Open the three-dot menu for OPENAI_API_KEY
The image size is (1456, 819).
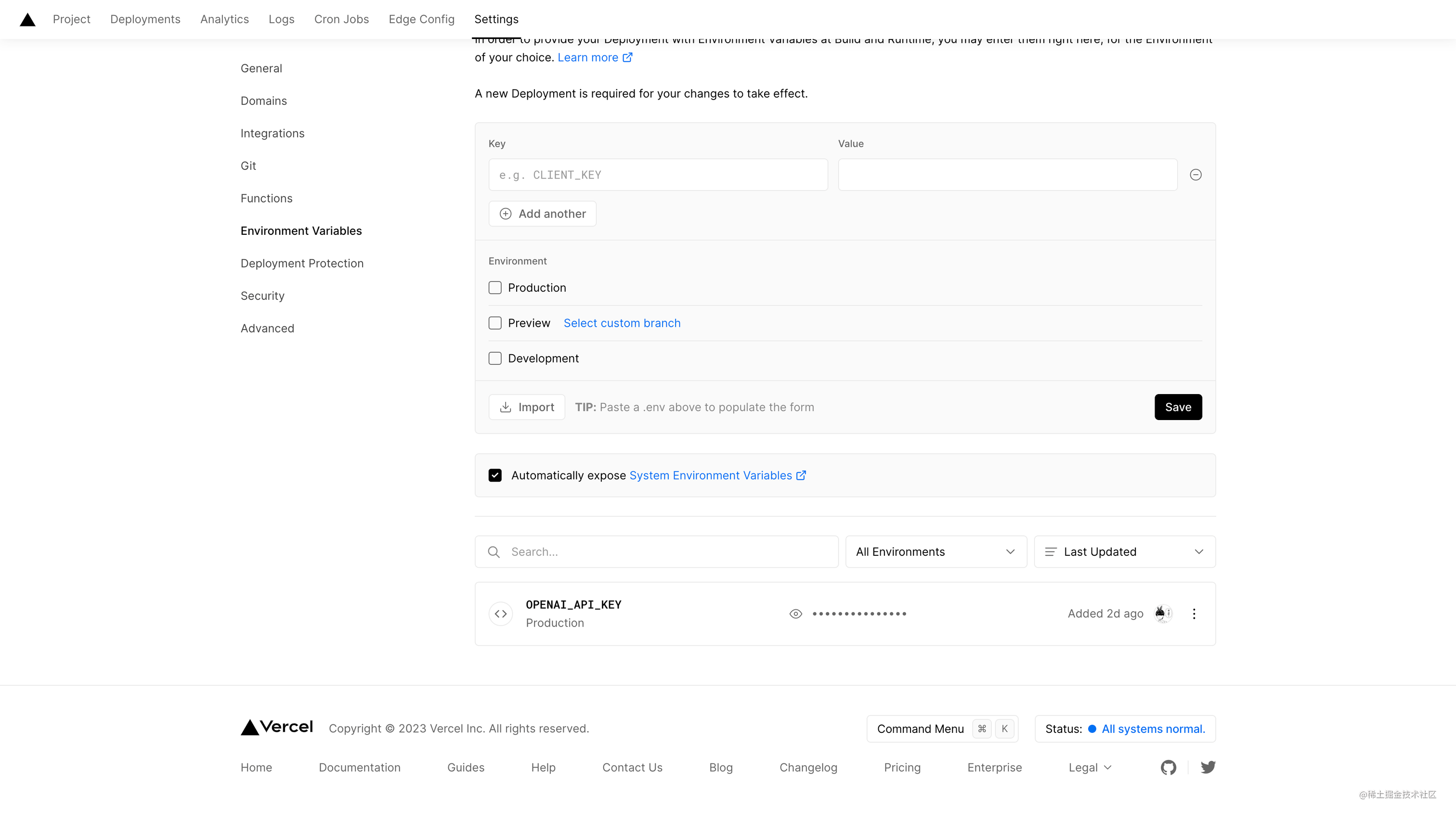[1194, 614]
